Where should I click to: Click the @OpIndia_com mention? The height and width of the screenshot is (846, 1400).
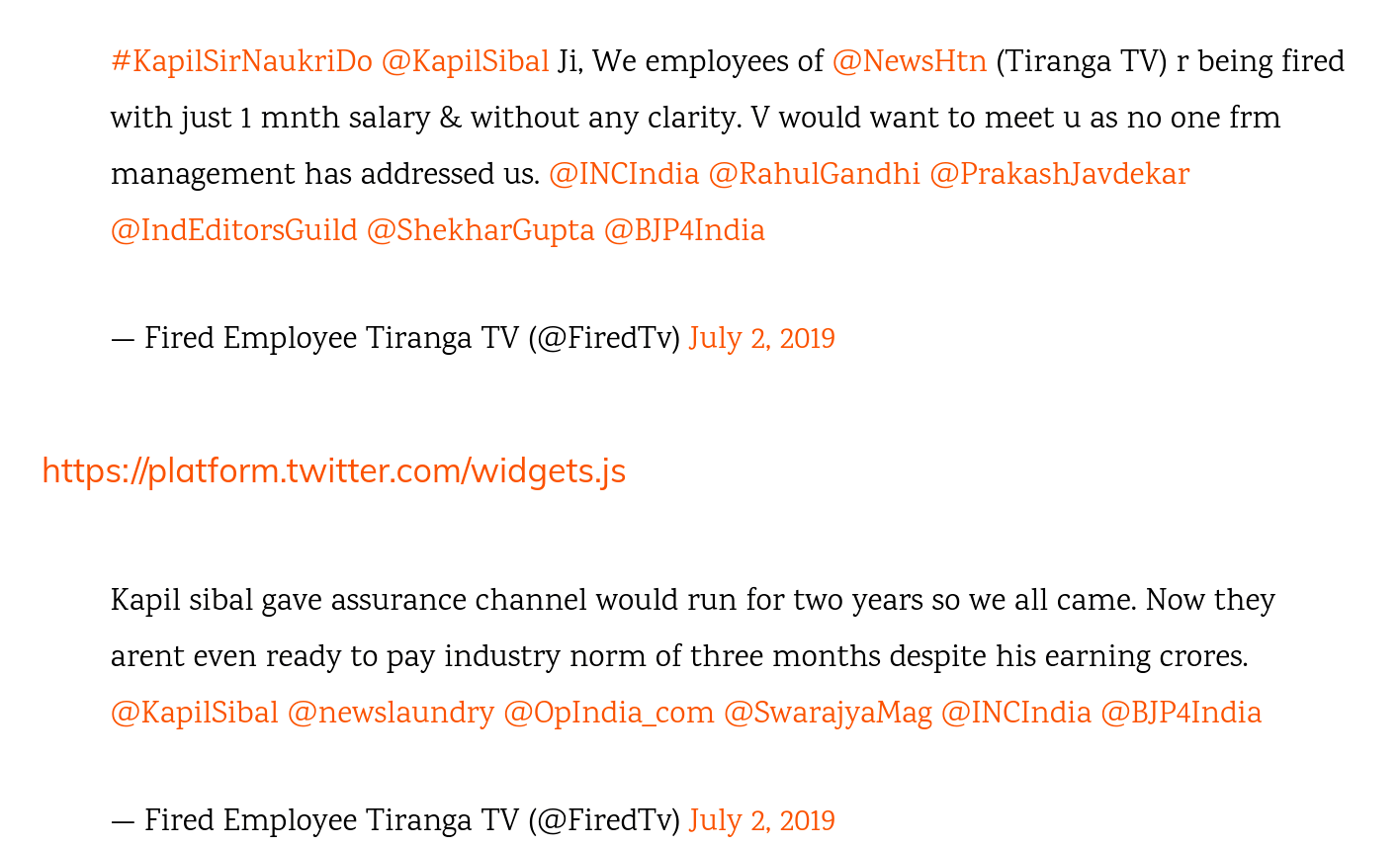click(x=608, y=714)
